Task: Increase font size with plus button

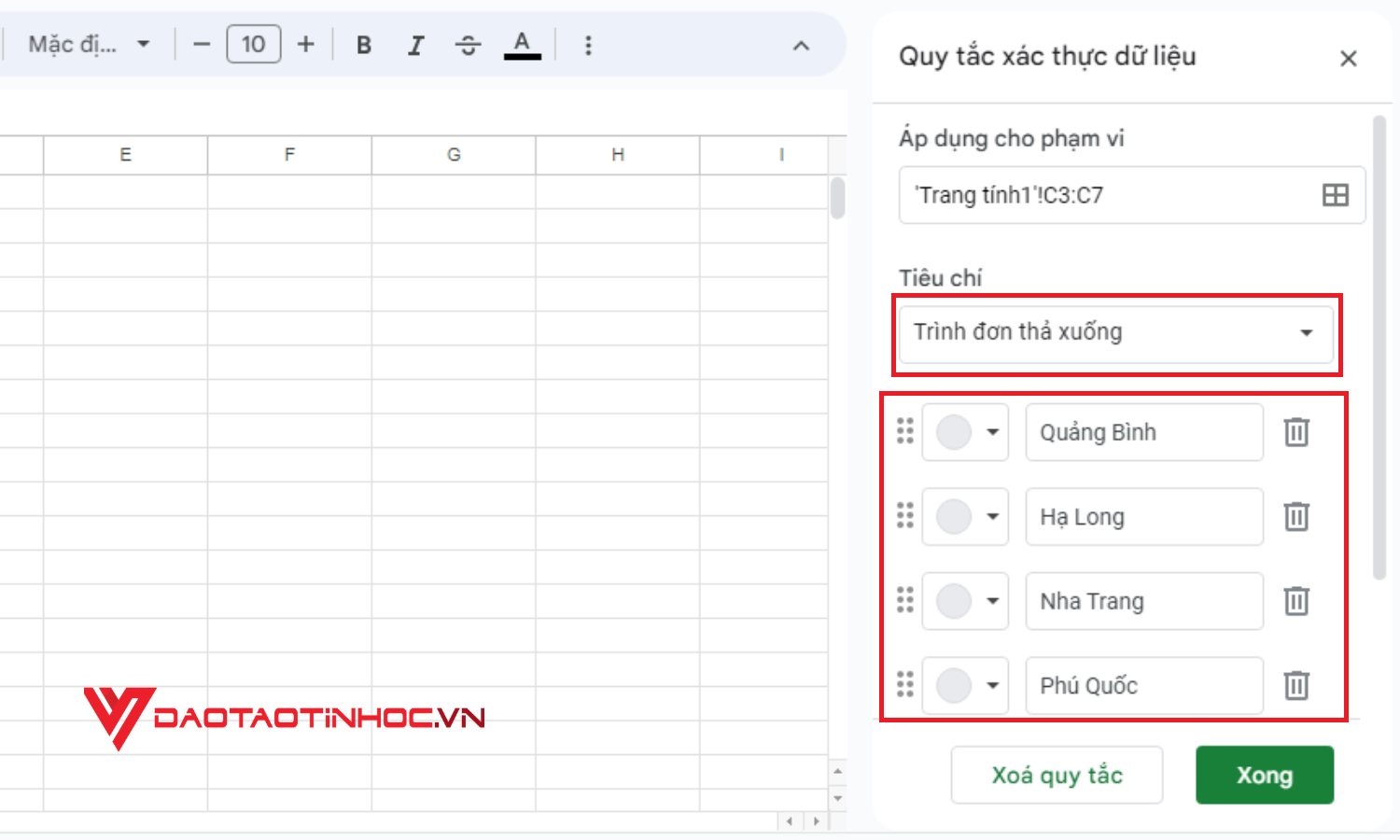Action: pos(306,45)
